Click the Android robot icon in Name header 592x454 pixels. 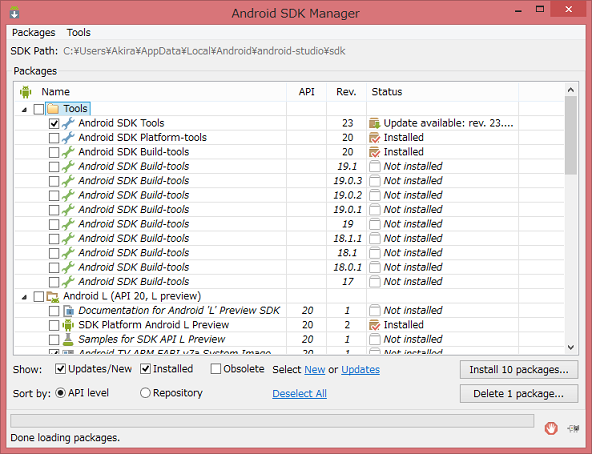[x=26, y=92]
